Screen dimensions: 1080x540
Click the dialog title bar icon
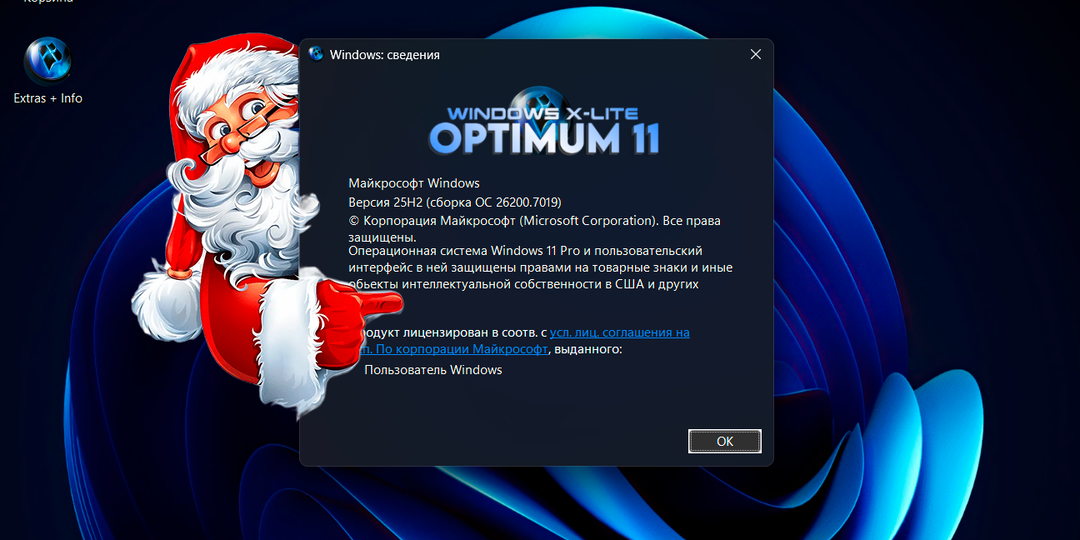tap(316, 54)
